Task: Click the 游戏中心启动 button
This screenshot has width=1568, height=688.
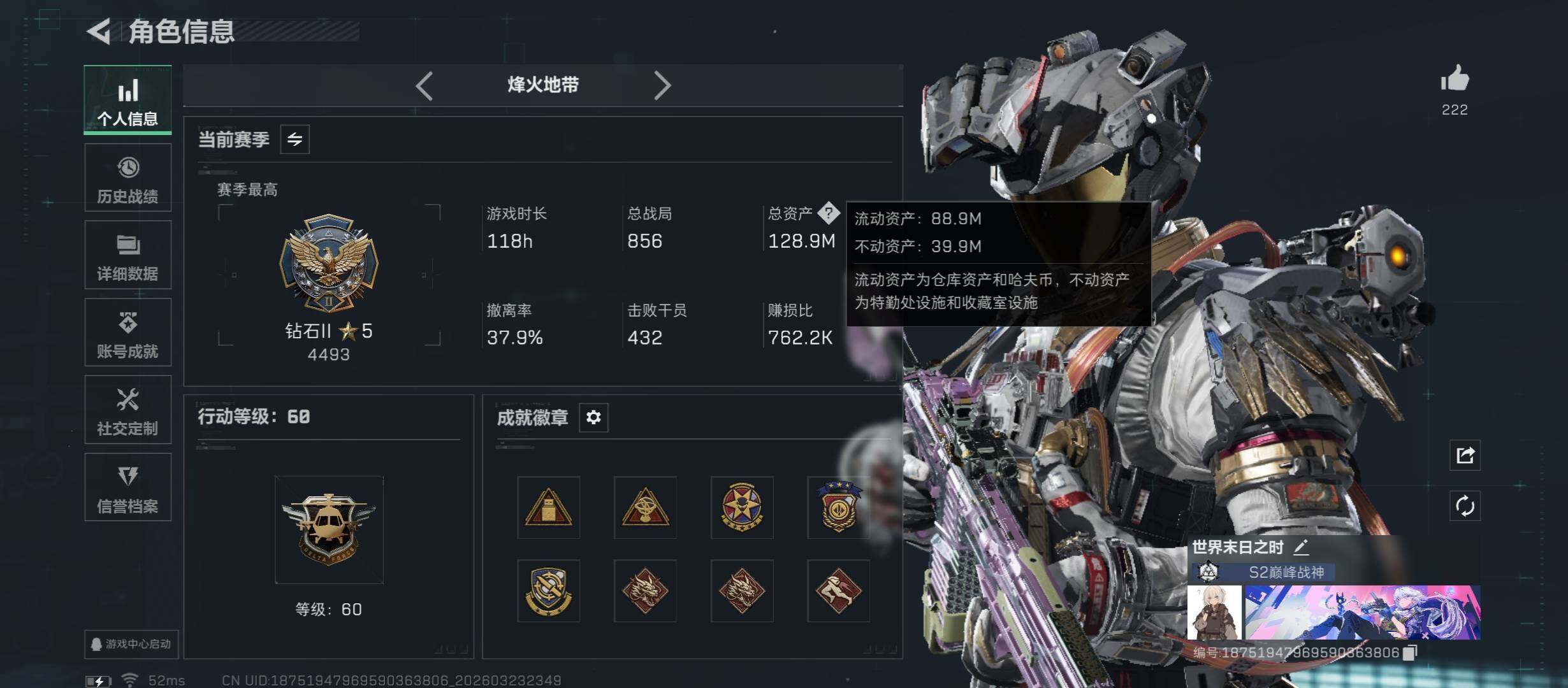Action: click(x=131, y=644)
